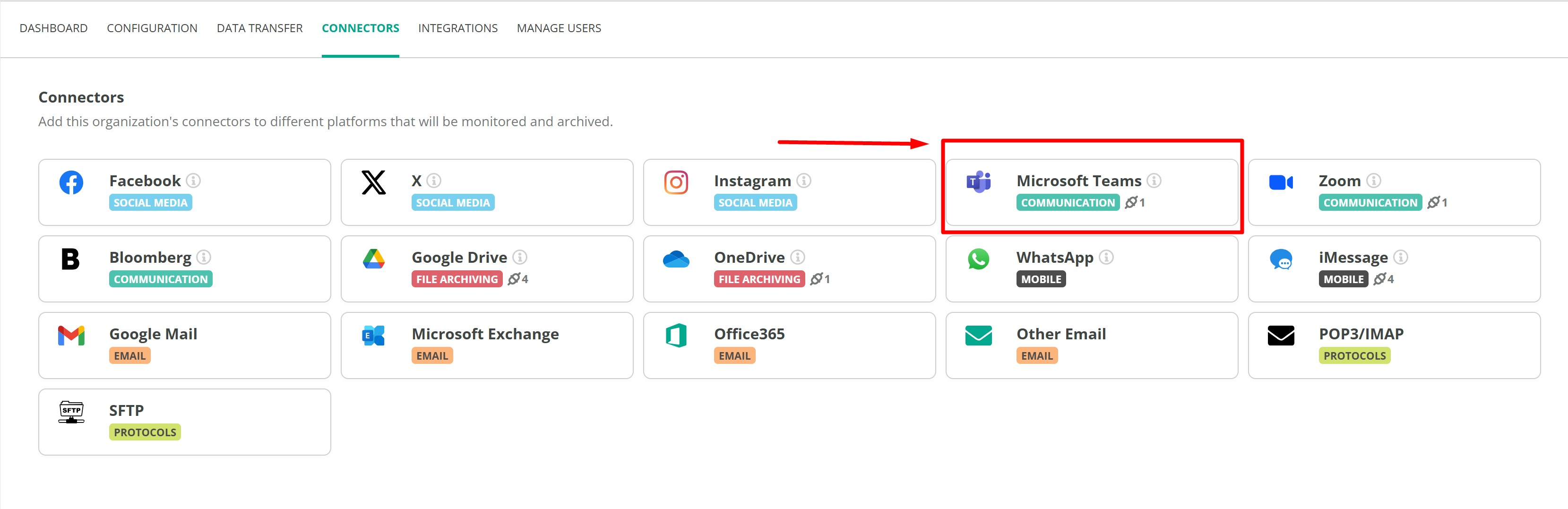Image resolution: width=1568 pixels, height=509 pixels.
Task: Click the POP3/IMAP connector name
Action: [1361, 334]
